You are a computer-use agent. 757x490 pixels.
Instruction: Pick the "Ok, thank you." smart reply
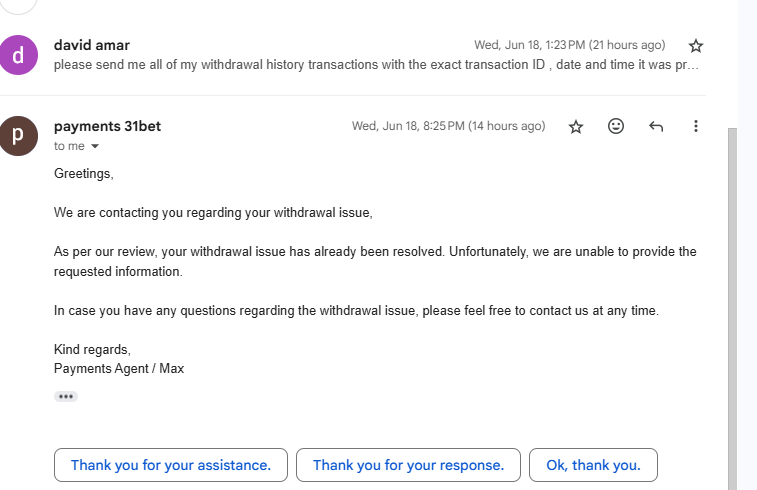point(593,465)
